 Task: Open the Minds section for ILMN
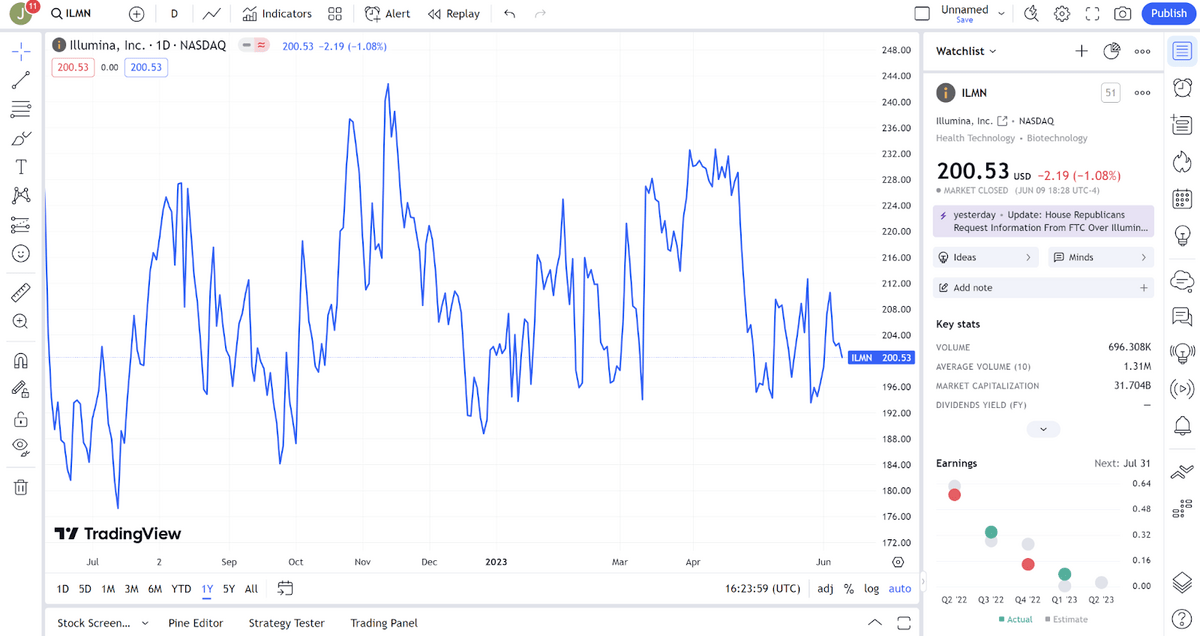[x=1100, y=257]
